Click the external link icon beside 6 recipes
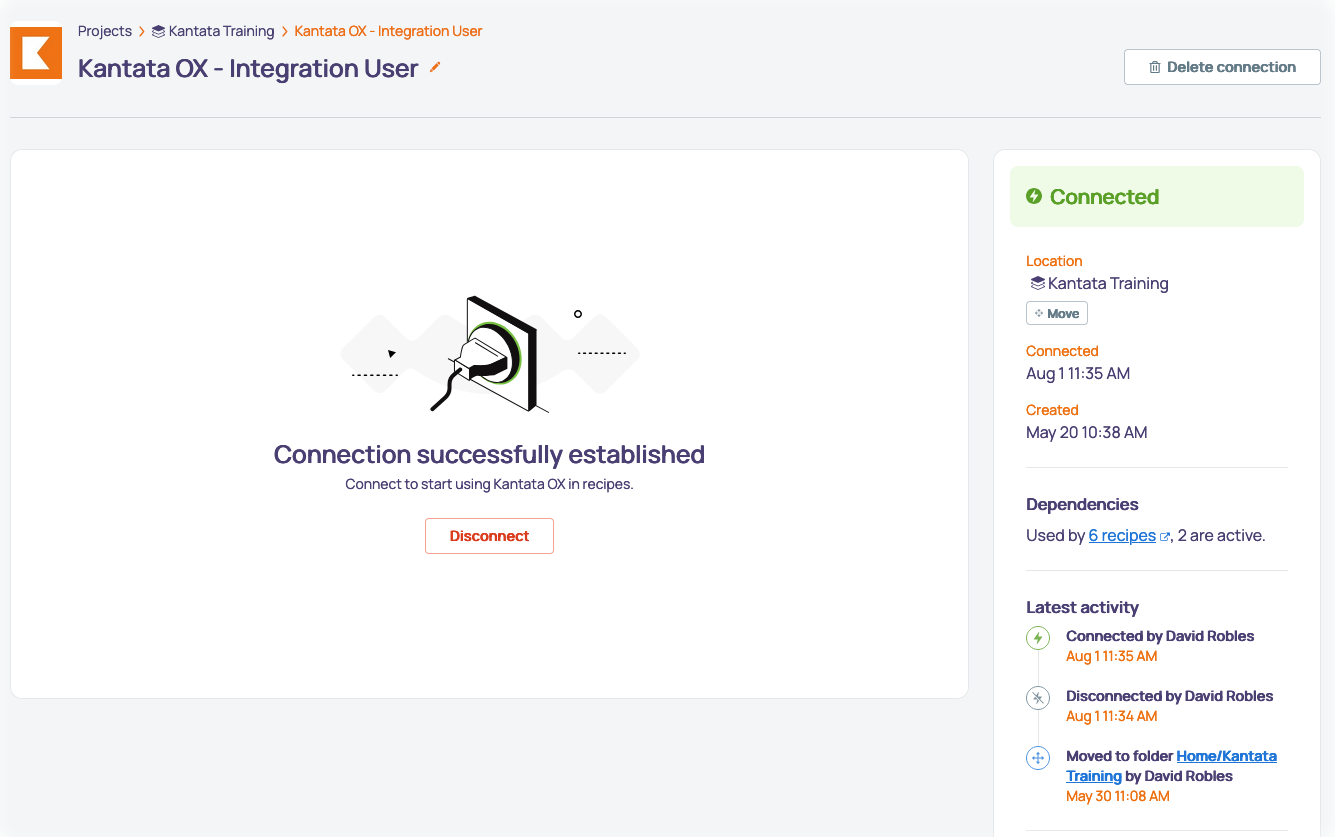 pos(1164,537)
